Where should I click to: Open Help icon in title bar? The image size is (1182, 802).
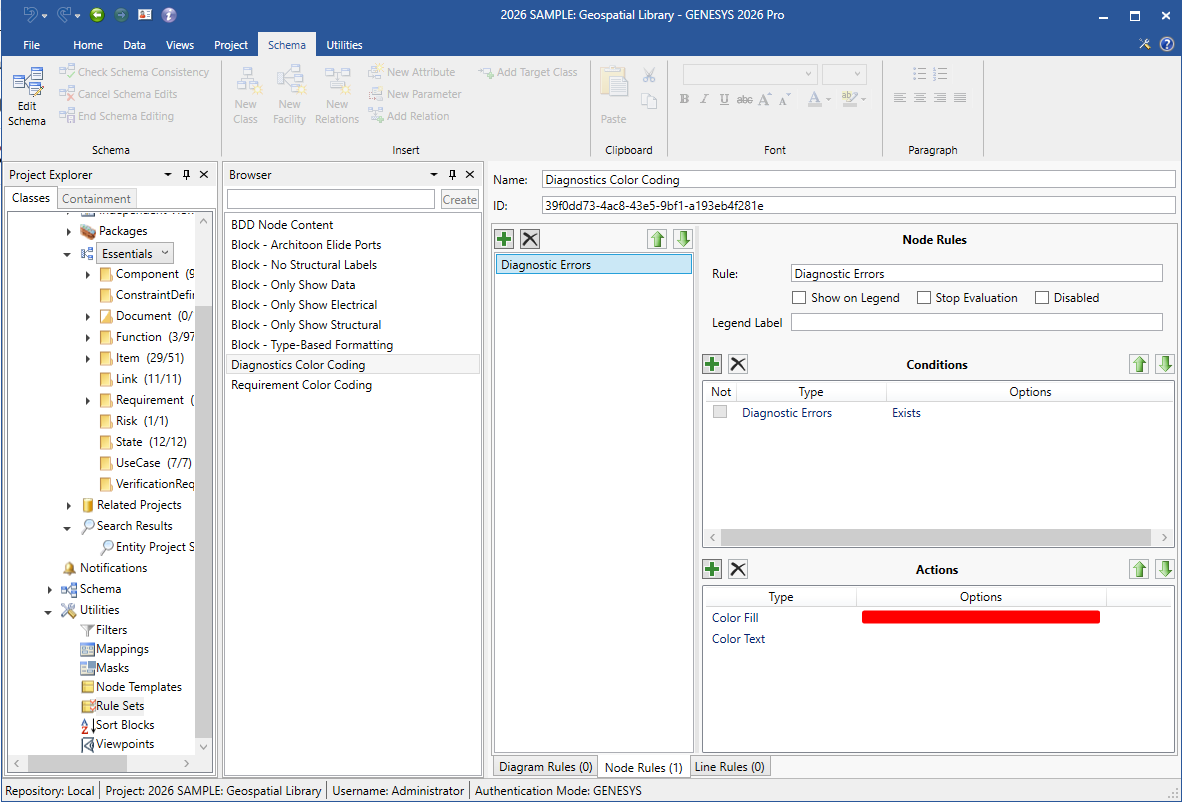pos(1166,44)
